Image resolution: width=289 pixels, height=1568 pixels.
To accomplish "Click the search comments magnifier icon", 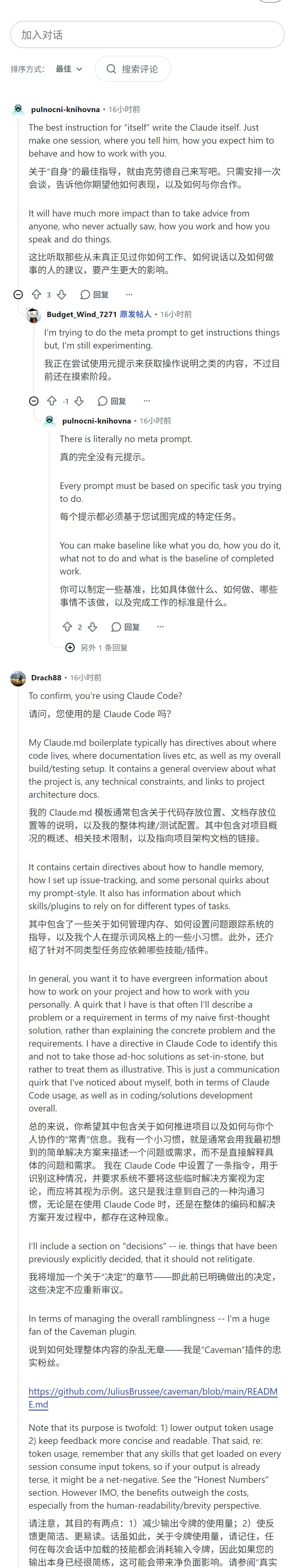I will (111, 69).
